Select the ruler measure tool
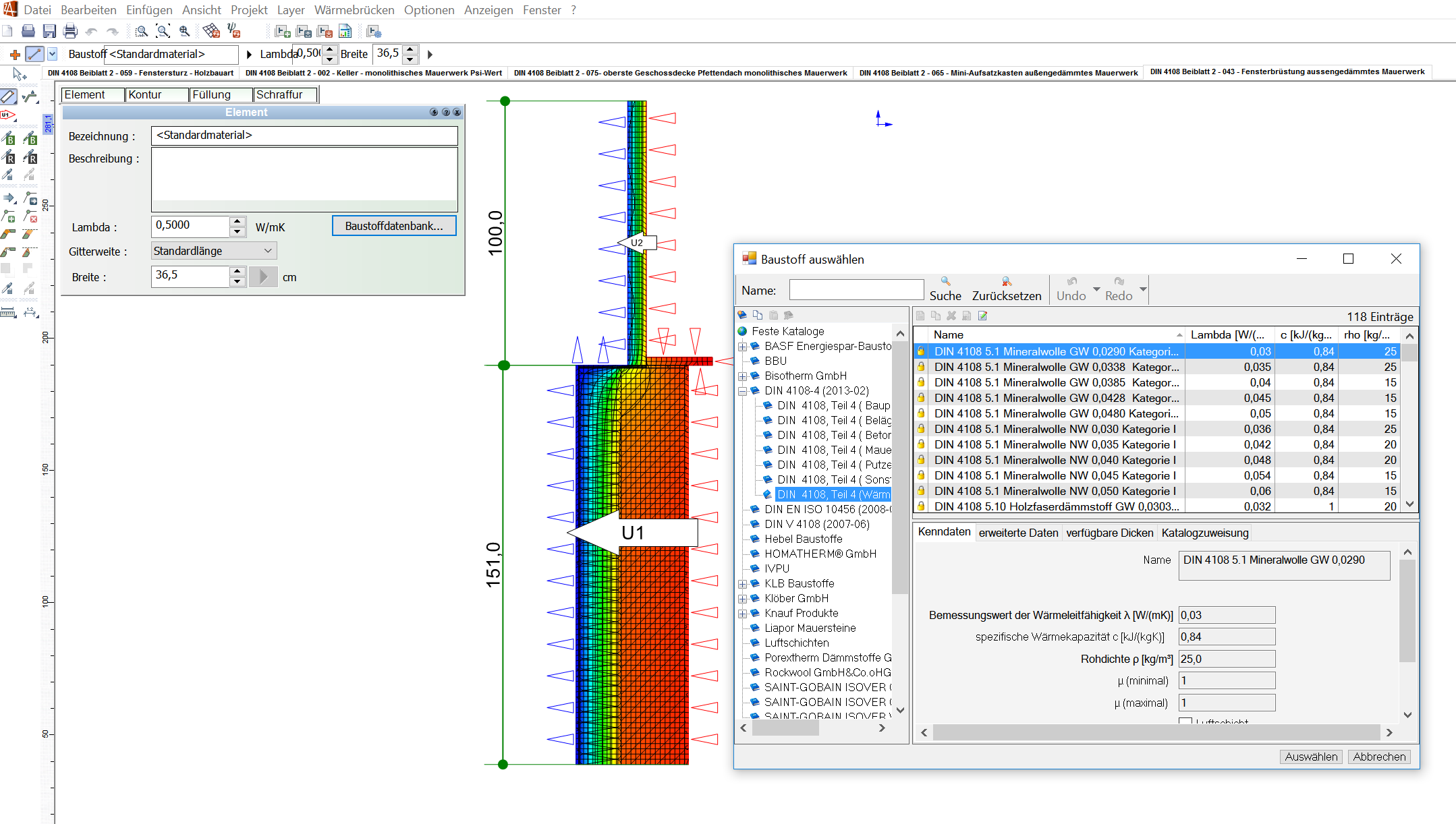This screenshot has width=1456, height=824. coord(8,312)
